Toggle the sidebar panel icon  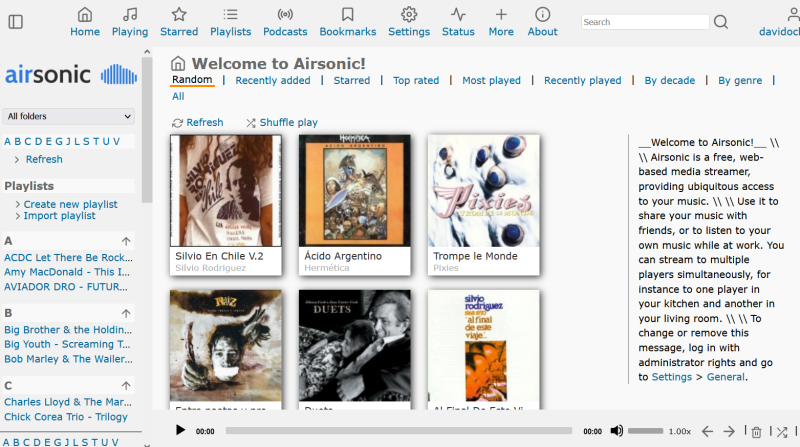[x=16, y=22]
